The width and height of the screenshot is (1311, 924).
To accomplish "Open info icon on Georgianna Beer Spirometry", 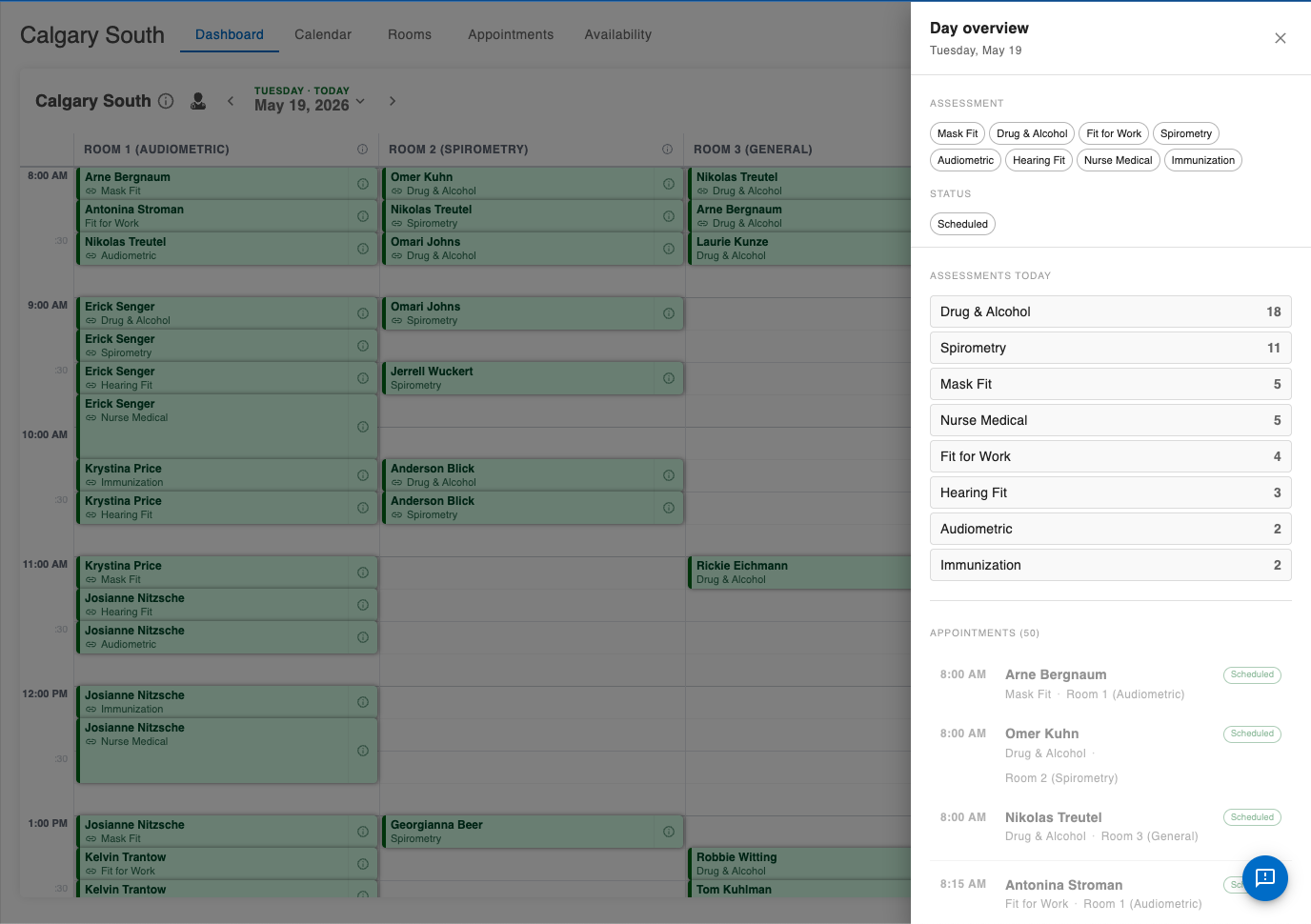I will (x=669, y=832).
